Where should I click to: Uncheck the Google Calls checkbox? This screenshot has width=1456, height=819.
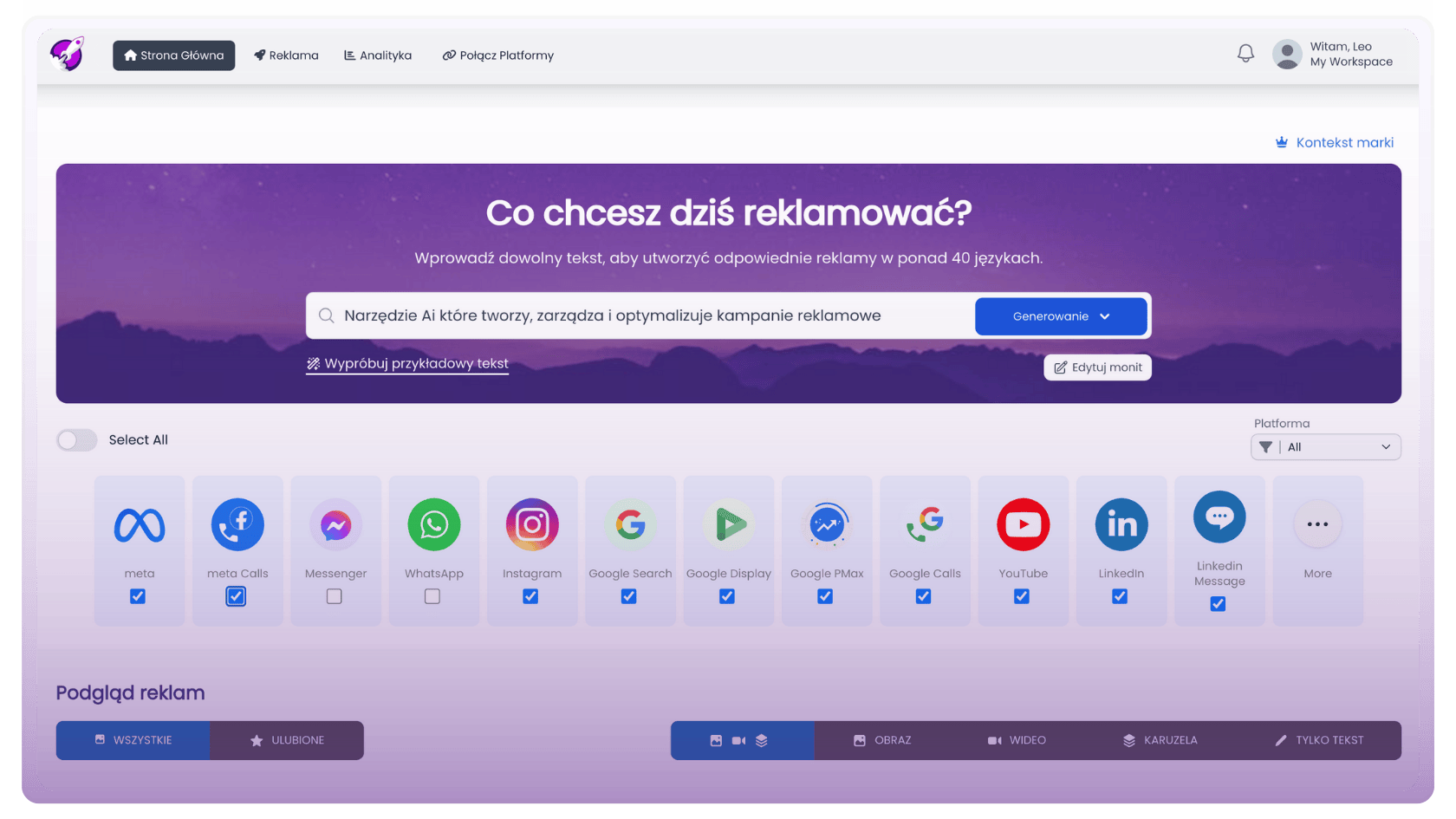[924, 596]
